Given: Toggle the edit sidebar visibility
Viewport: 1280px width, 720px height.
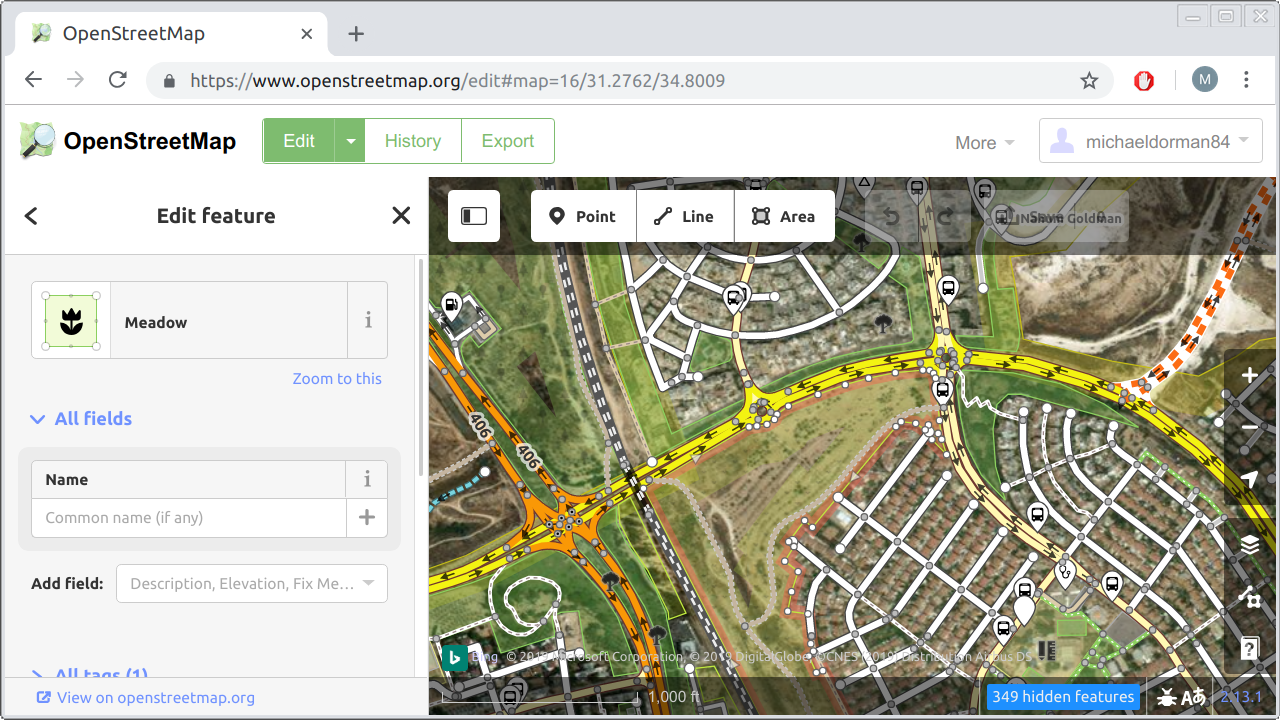Looking at the screenshot, I should [x=473, y=216].
